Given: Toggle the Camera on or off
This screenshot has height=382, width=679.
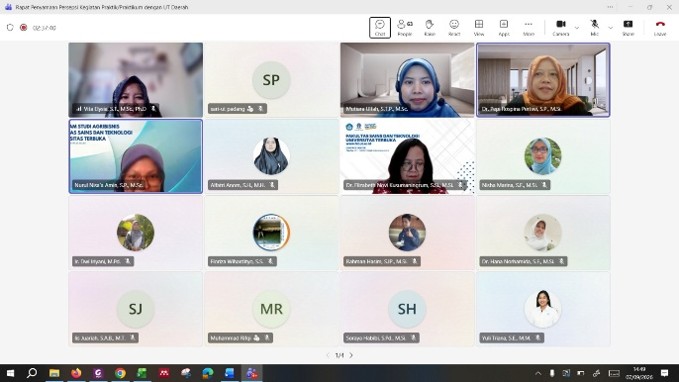Looking at the screenshot, I should 561,28.
